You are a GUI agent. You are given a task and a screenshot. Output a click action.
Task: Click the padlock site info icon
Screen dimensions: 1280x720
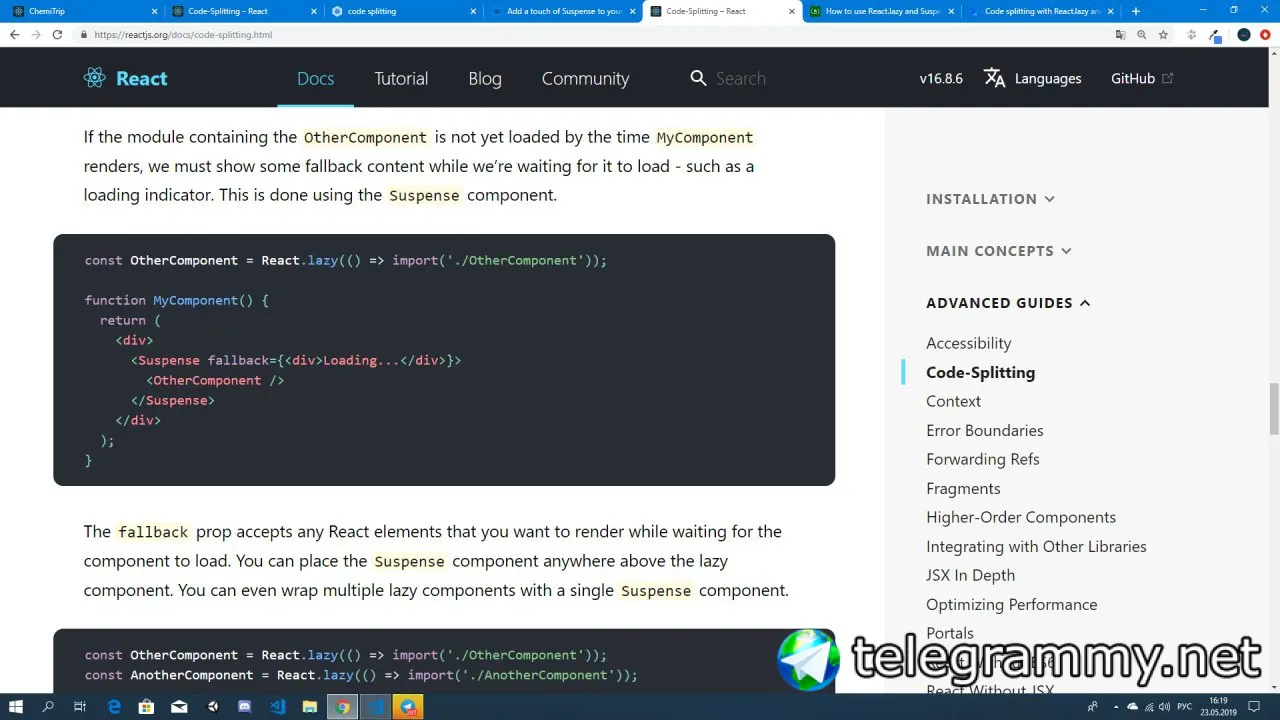[x=83, y=35]
